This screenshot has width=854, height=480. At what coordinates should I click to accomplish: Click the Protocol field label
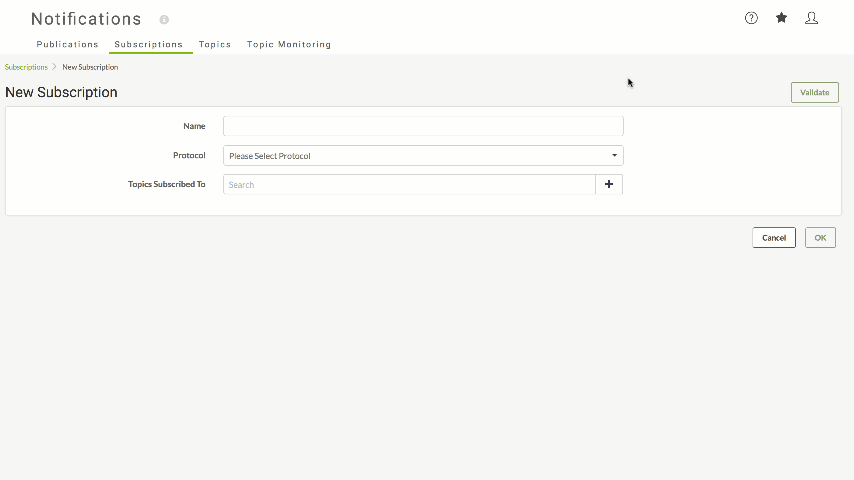click(189, 155)
